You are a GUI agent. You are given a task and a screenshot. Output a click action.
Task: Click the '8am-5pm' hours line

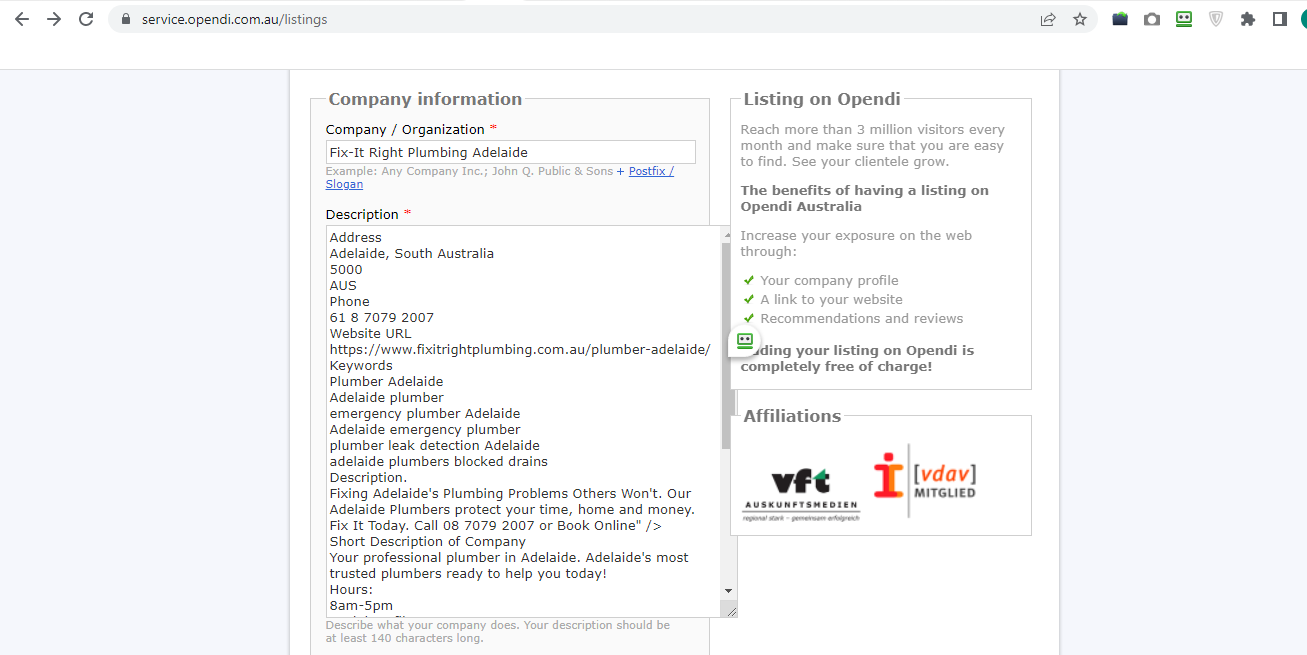(x=361, y=605)
